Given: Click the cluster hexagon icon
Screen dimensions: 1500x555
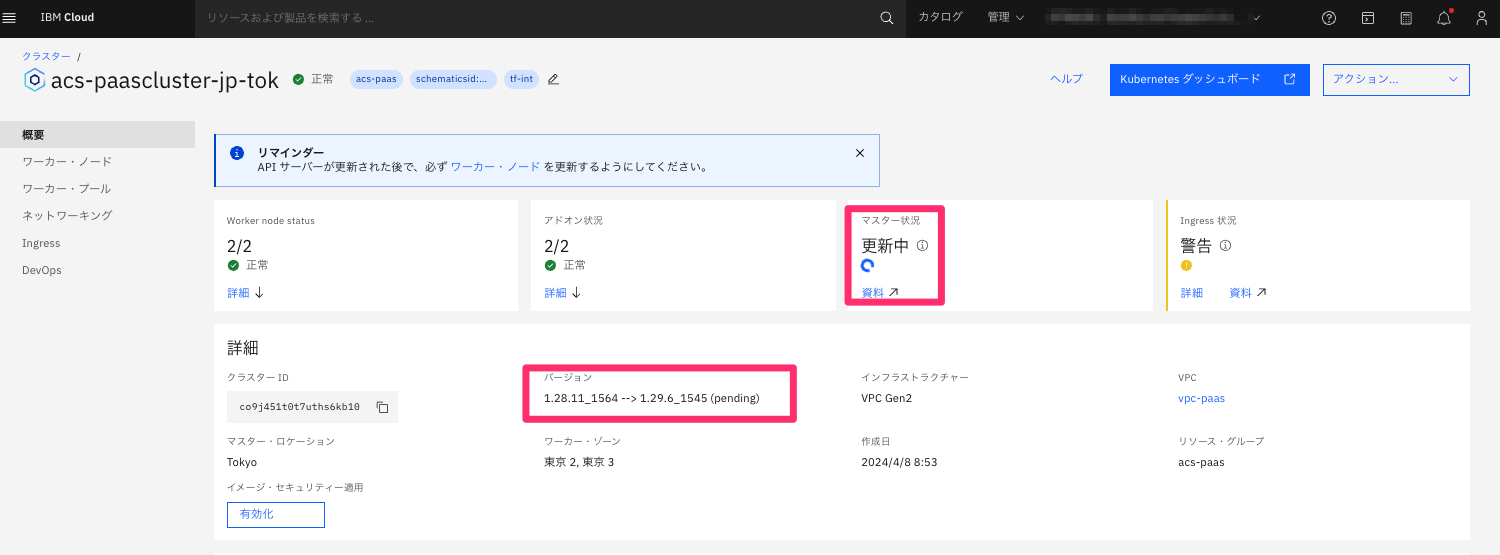Looking at the screenshot, I should click(34, 80).
